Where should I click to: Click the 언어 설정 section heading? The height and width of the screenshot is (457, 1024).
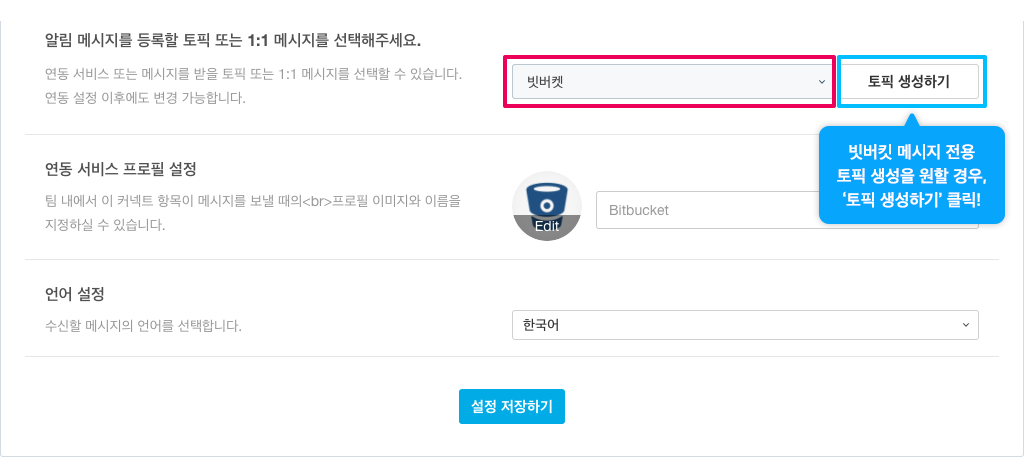(75, 294)
